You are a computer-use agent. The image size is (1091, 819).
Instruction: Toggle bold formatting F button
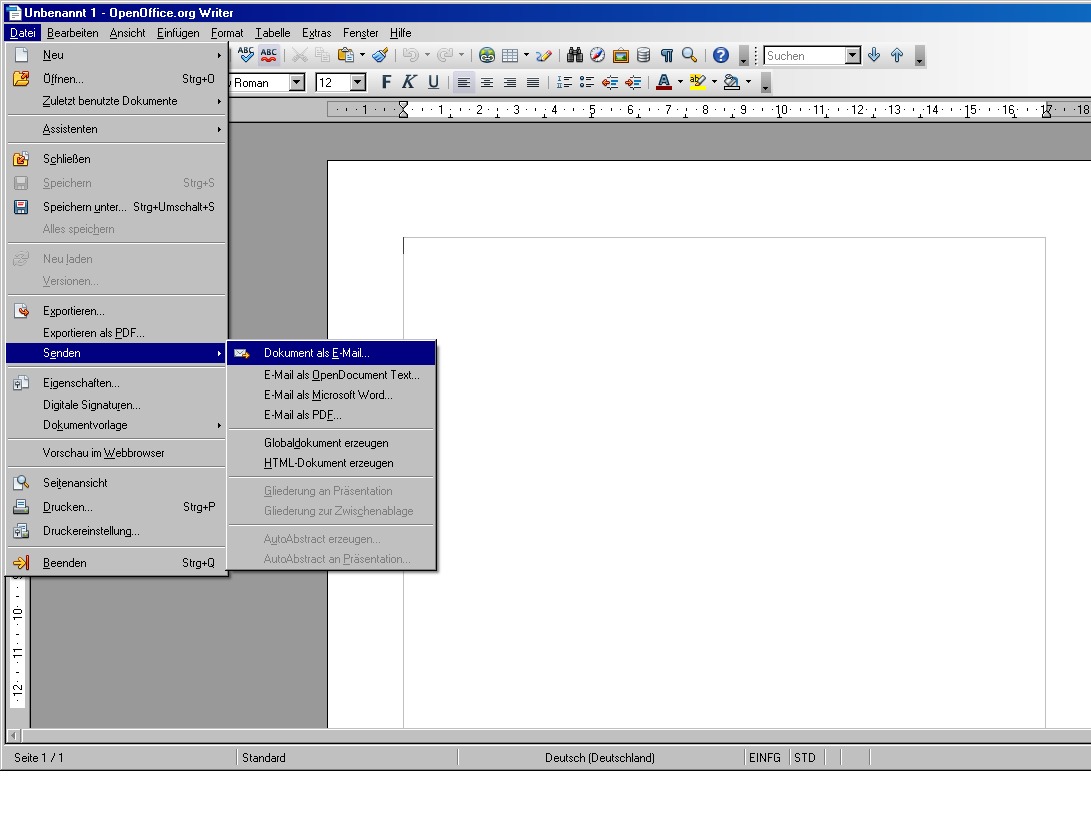(x=386, y=82)
